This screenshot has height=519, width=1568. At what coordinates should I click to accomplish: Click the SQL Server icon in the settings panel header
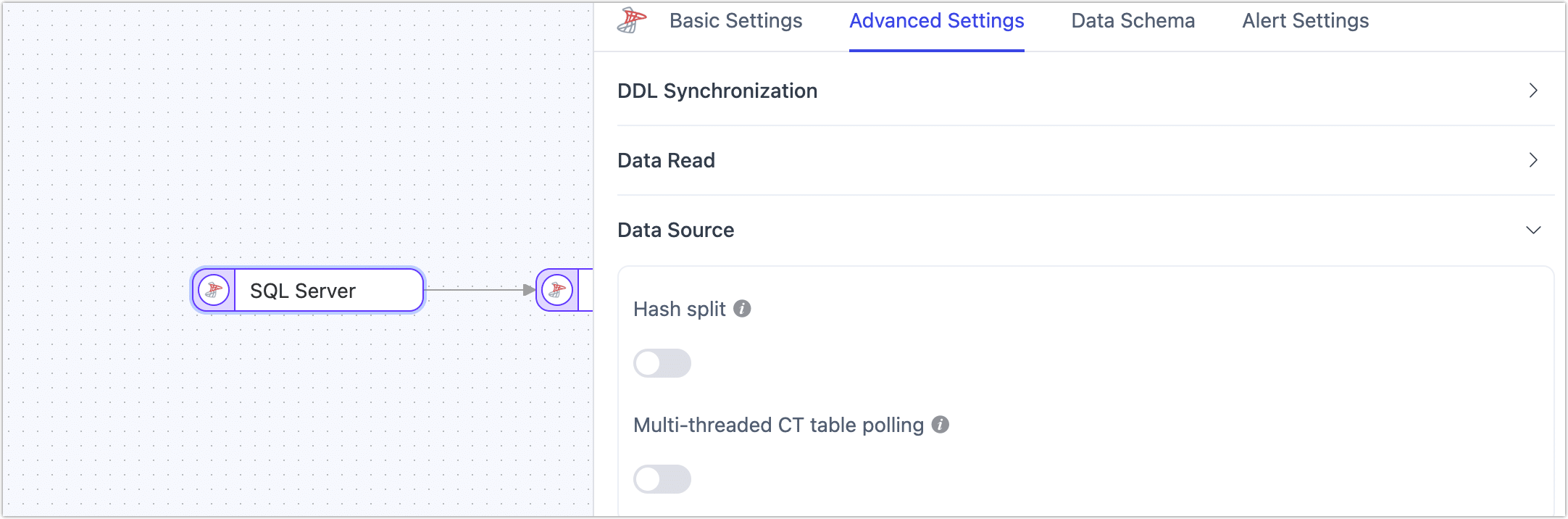point(630,20)
